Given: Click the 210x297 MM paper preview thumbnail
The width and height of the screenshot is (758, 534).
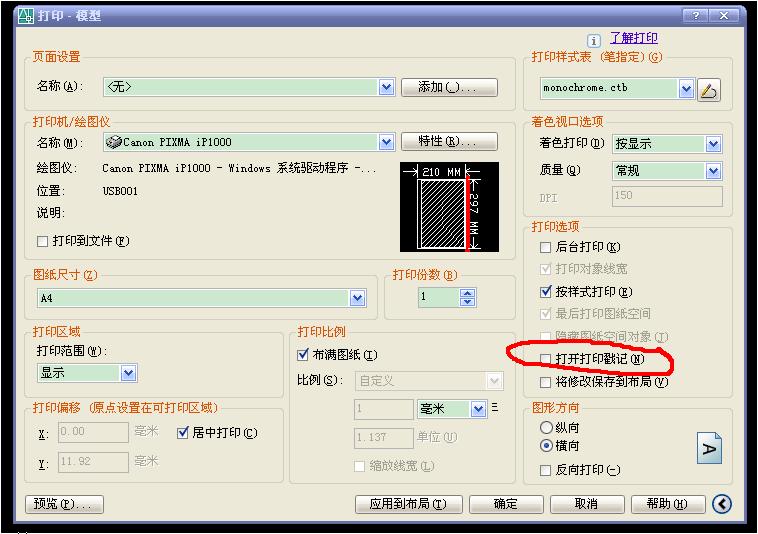Looking at the screenshot, I should (449, 207).
